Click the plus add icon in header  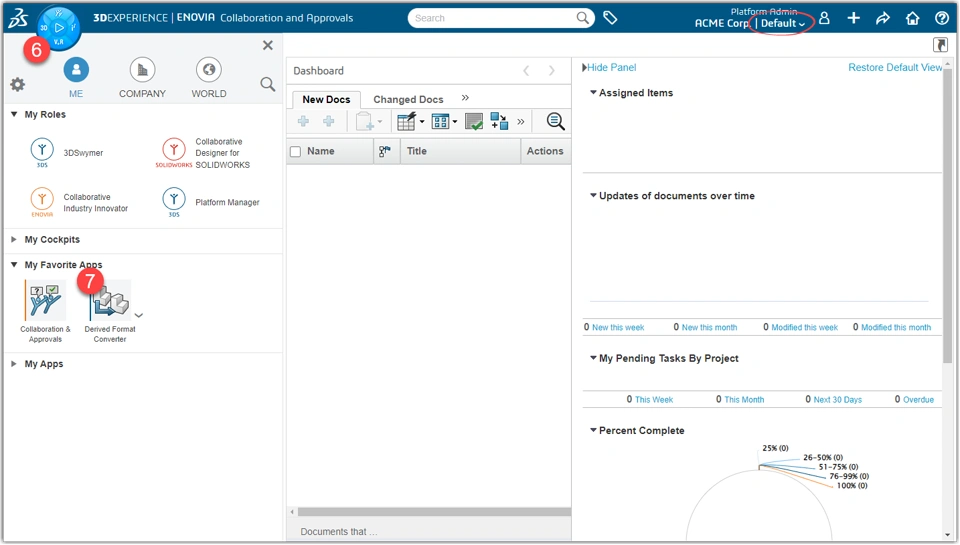853,18
